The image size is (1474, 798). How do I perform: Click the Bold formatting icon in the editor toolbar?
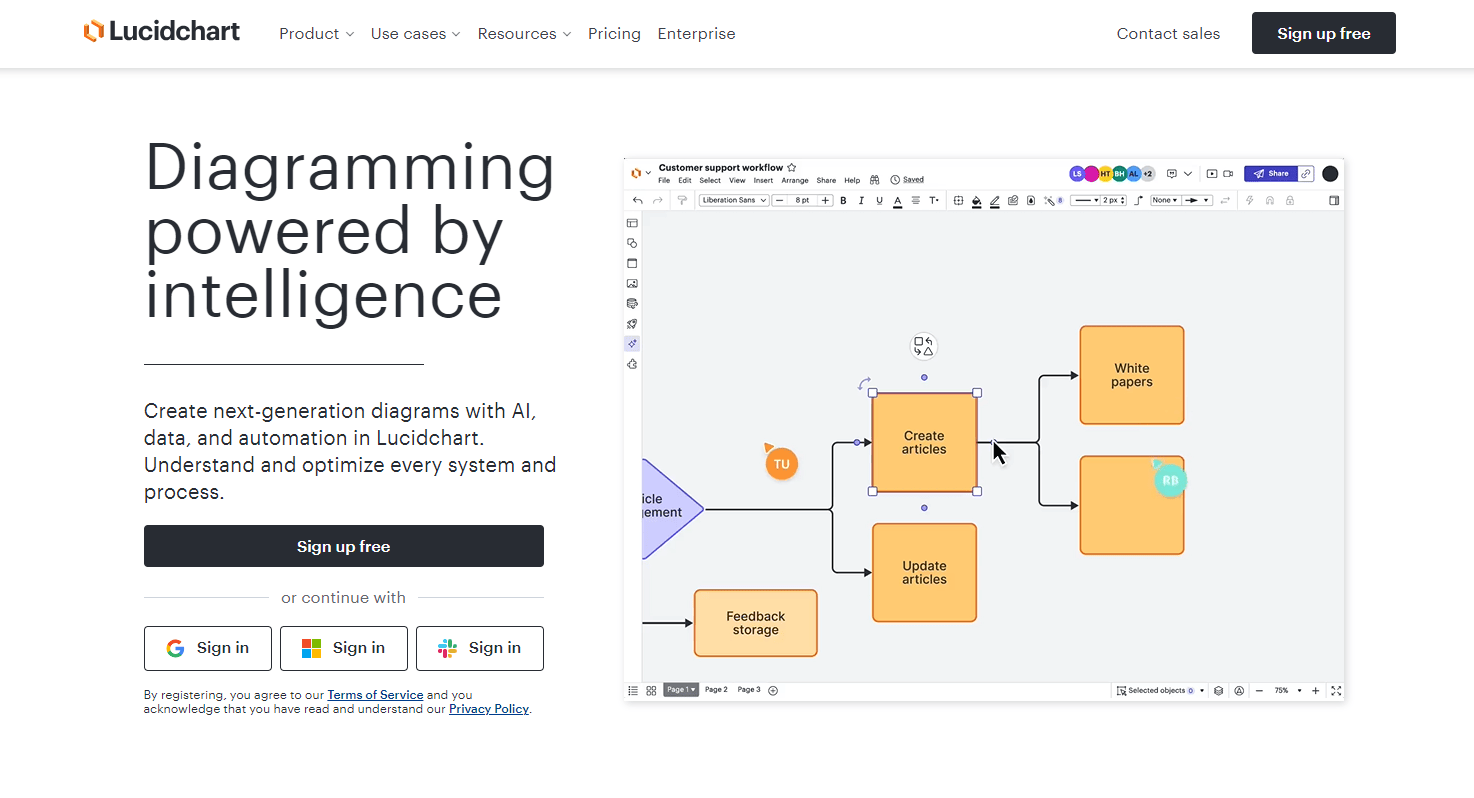[x=843, y=201]
